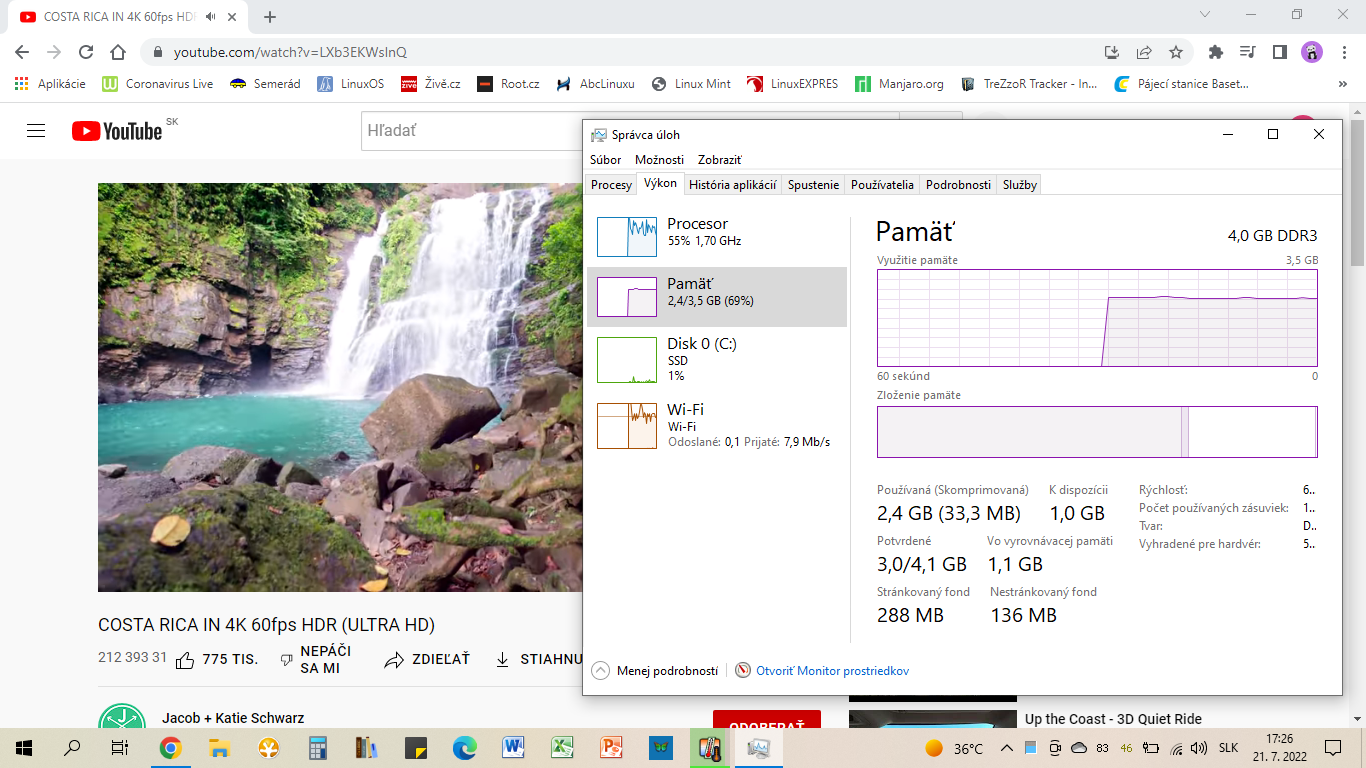Open Chrome side panel icon
The width and height of the screenshot is (1366, 768).
point(1279,52)
